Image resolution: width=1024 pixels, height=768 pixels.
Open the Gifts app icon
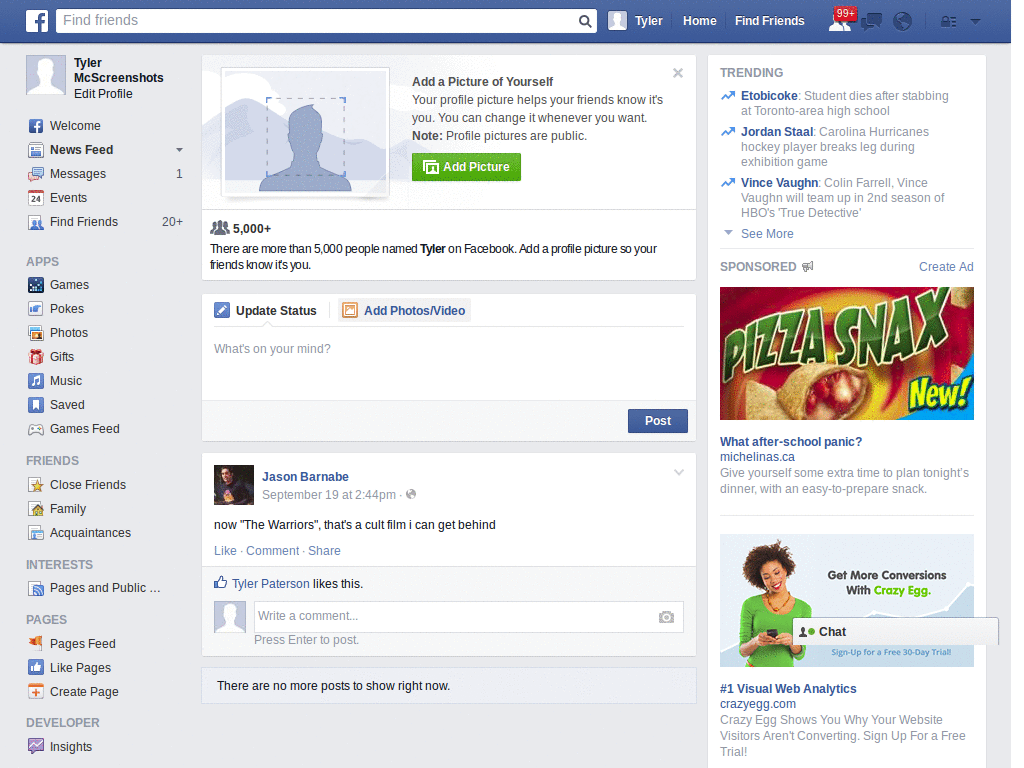(x=36, y=357)
